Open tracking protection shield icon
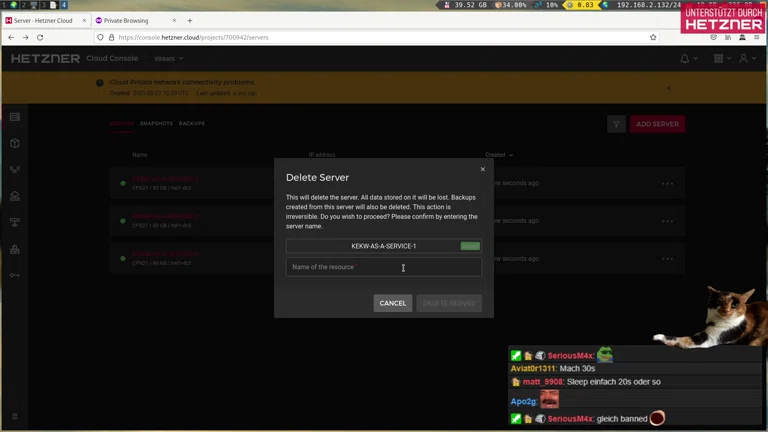The height and width of the screenshot is (432, 768). pos(100,37)
